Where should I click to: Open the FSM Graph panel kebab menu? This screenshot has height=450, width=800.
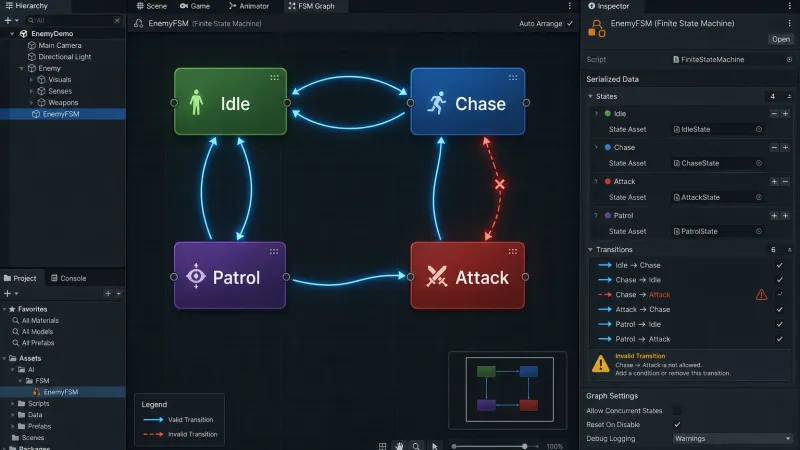click(x=570, y=6)
